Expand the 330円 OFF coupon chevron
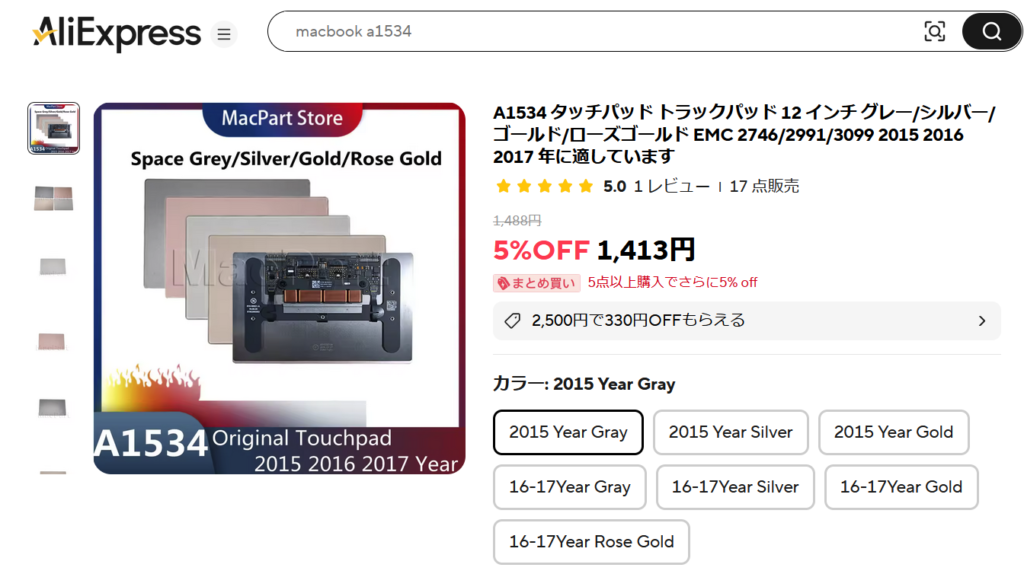Image resolution: width=1024 pixels, height=574 pixels. [981, 321]
